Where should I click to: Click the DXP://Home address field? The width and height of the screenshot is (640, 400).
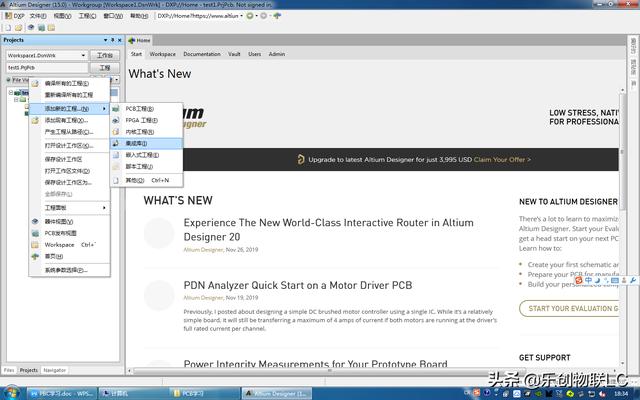click(x=198, y=16)
